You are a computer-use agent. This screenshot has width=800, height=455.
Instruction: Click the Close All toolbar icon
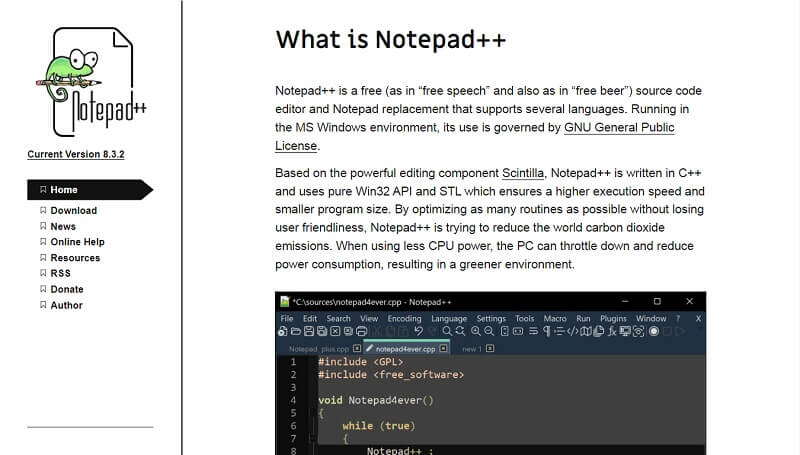tap(348, 332)
